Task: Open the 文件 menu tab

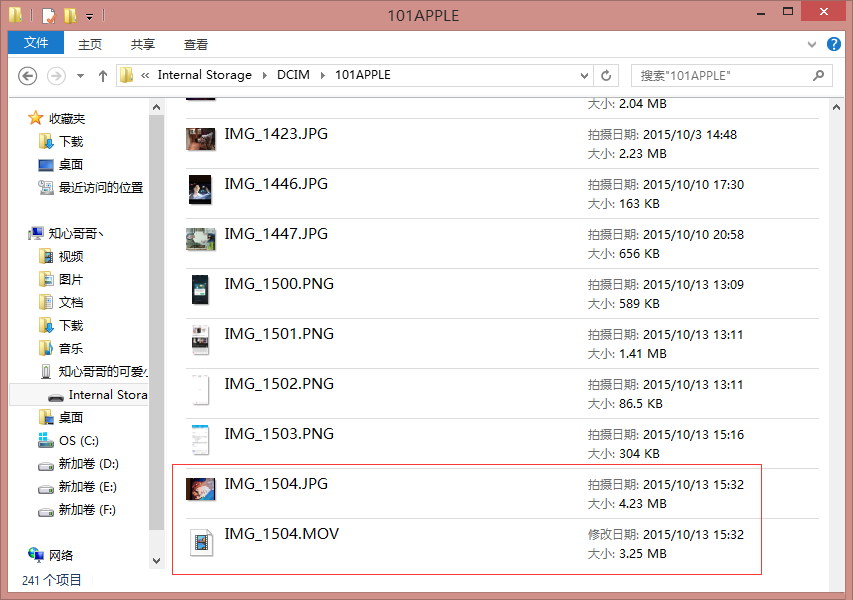Action: tap(36, 43)
